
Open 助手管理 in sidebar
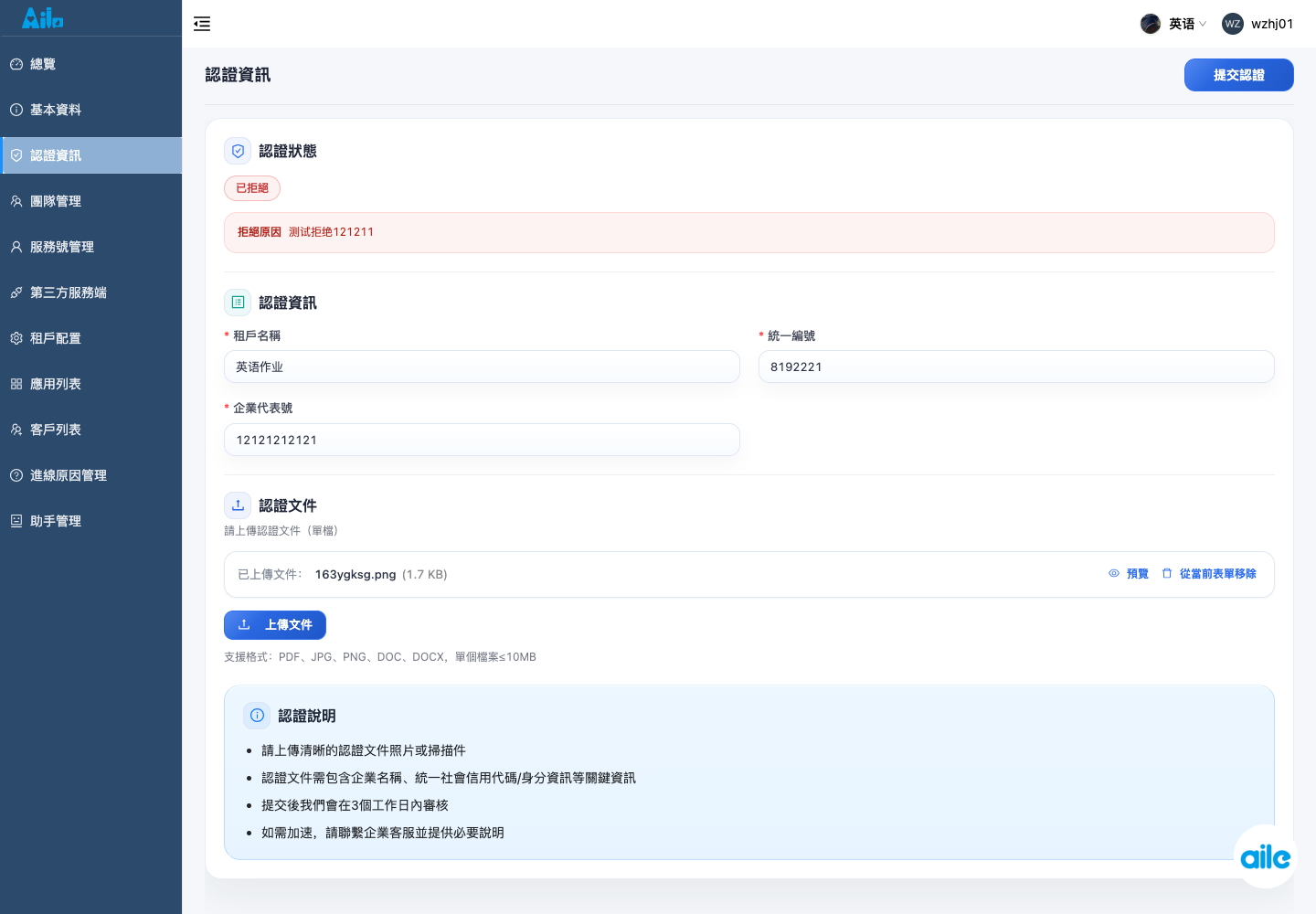91,521
